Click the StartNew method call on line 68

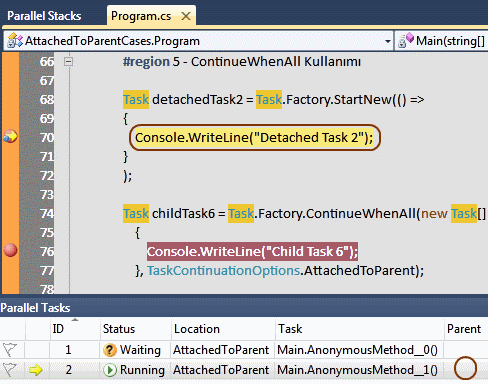[x=362, y=99]
